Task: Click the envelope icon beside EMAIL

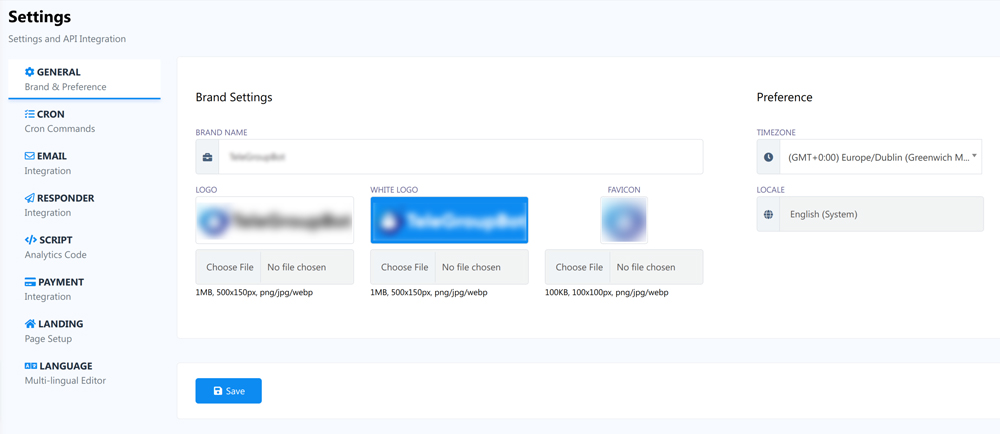Action: pos(30,156)
